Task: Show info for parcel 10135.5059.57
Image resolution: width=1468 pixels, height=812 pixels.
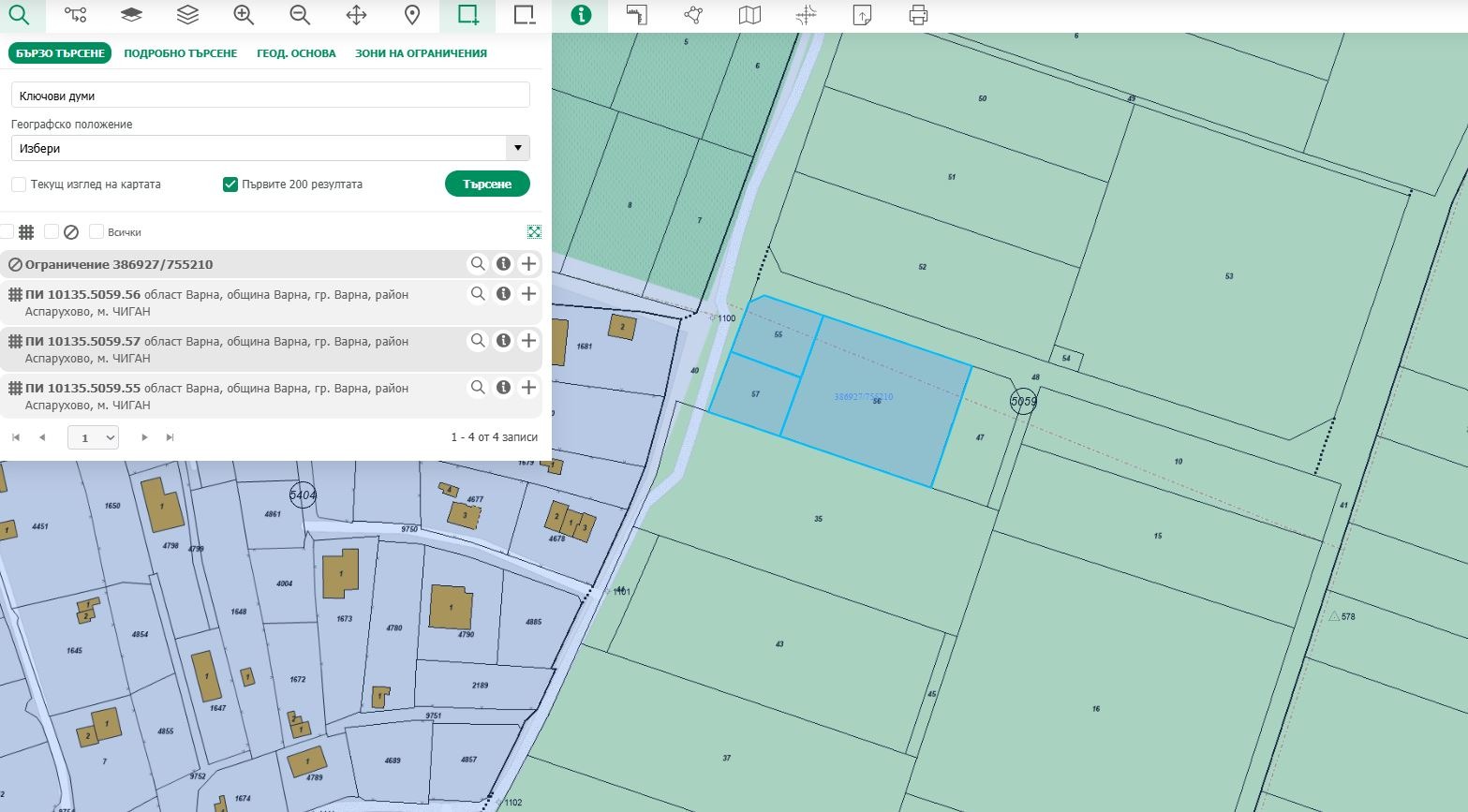Action: tap(503, 341)
